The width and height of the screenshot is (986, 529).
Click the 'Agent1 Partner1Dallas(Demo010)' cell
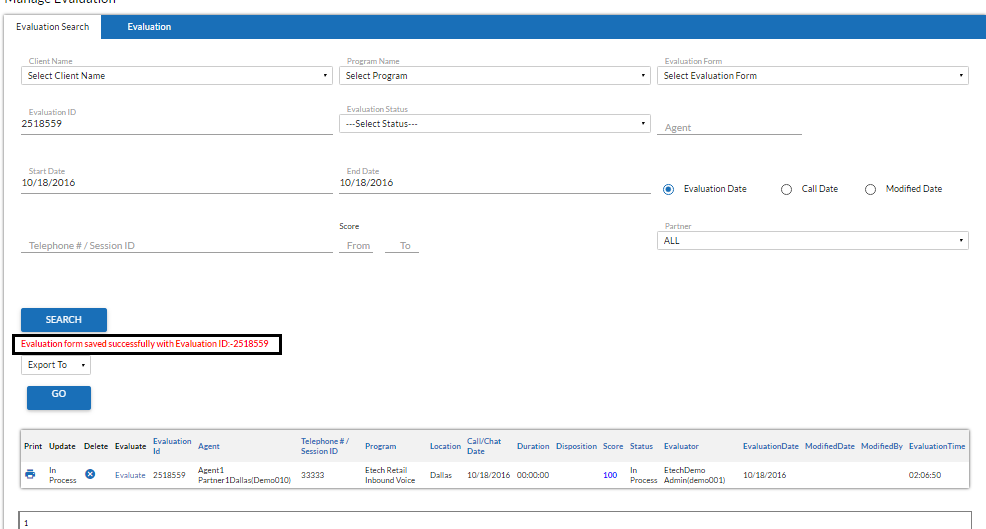pos(244,475)
